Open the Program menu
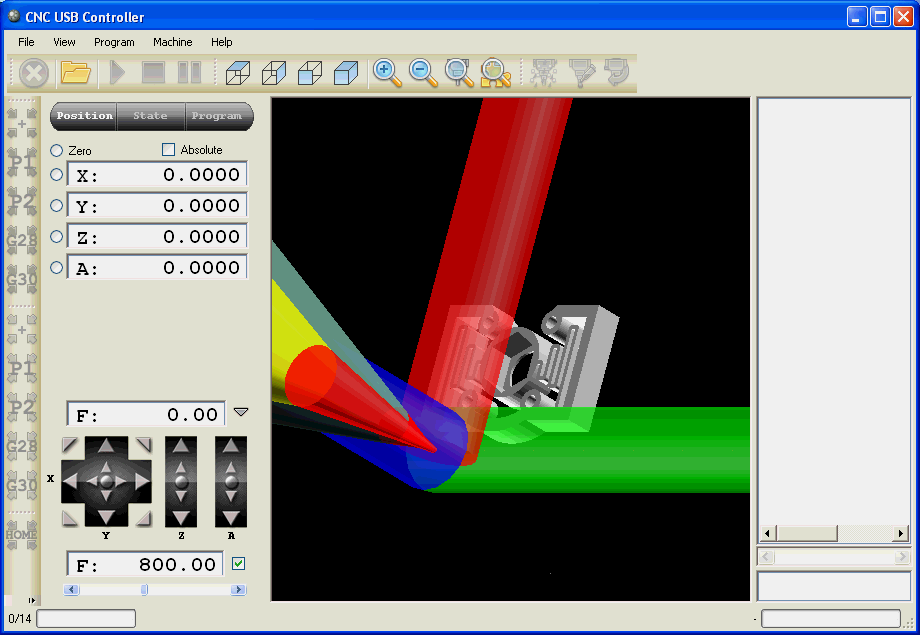Screen dimensions: 920x635 point(114,42)
